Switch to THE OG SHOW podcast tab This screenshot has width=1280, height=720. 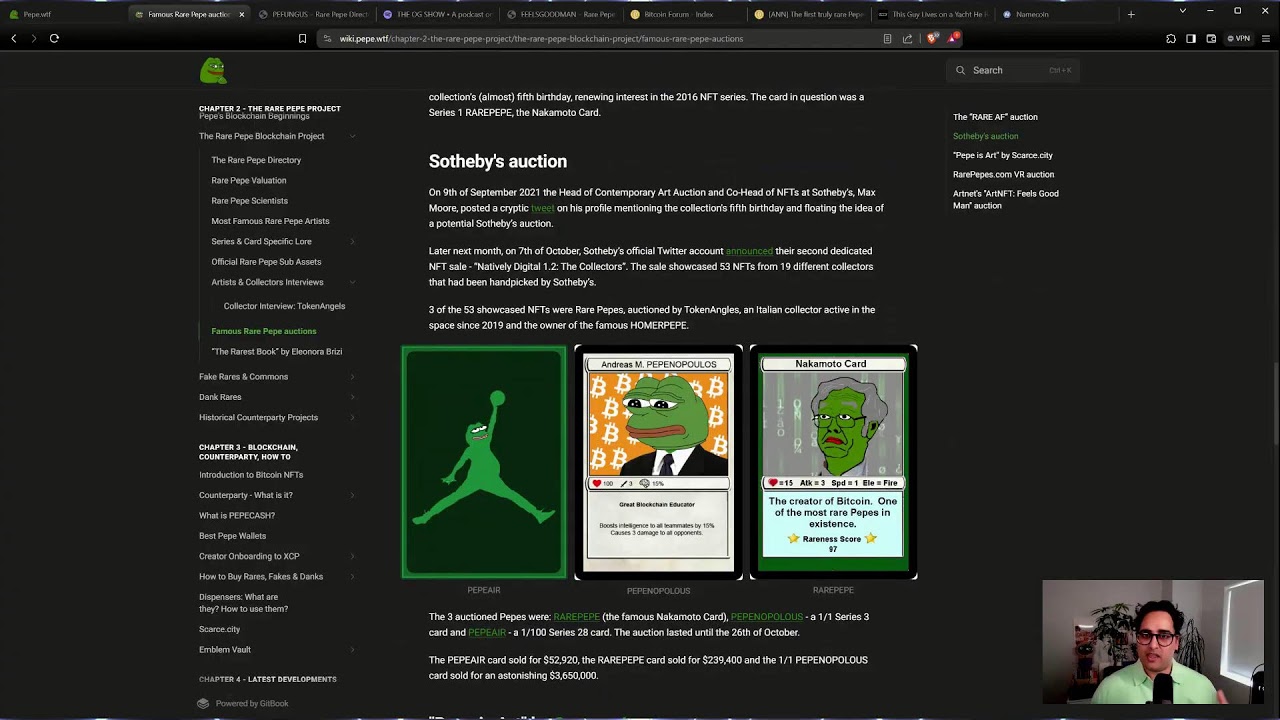[x=438, y=15]
